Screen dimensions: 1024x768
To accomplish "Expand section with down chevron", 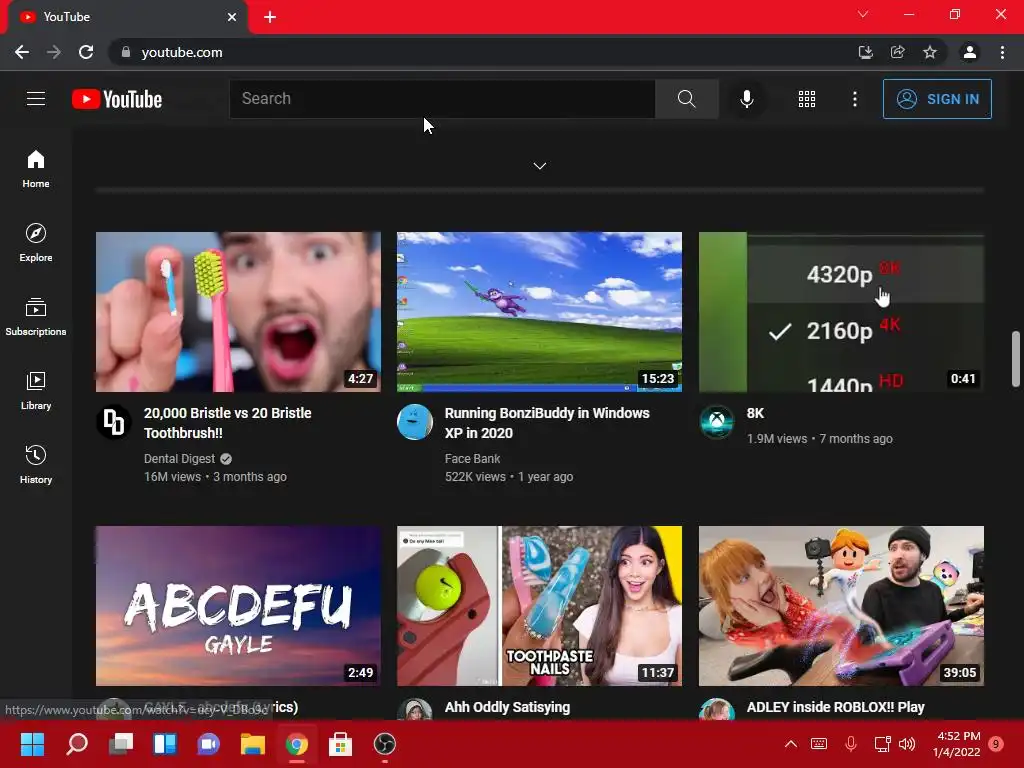I will 539,166.
